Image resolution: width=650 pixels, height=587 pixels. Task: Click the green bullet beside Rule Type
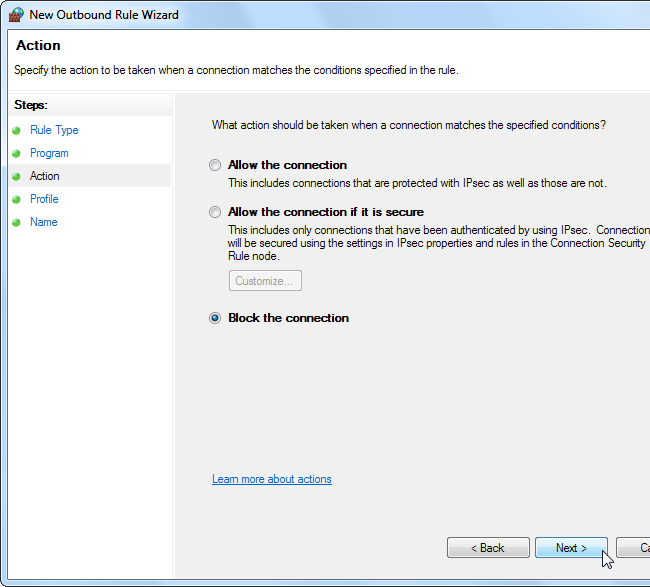16,130
